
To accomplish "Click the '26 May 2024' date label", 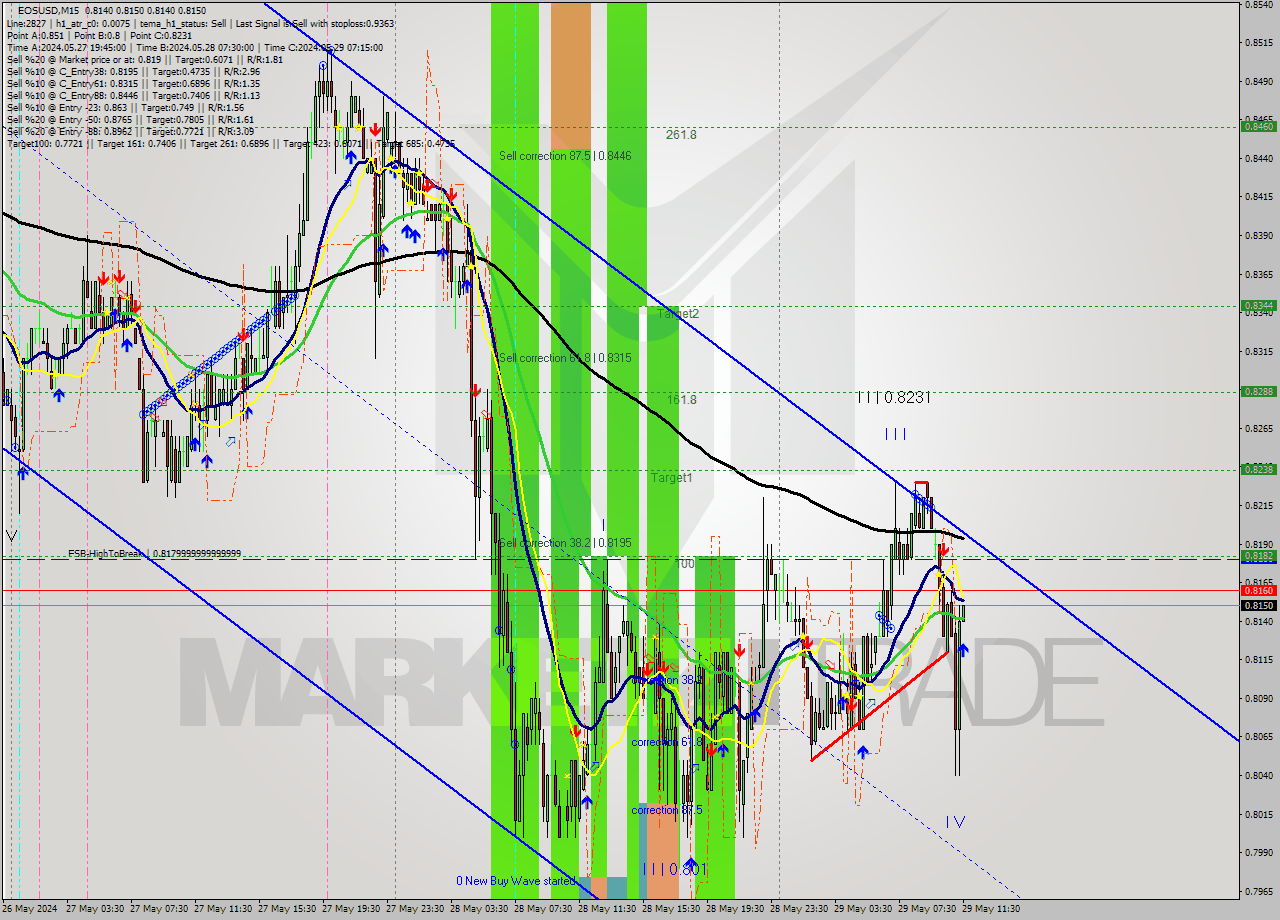I will (29, 909).
